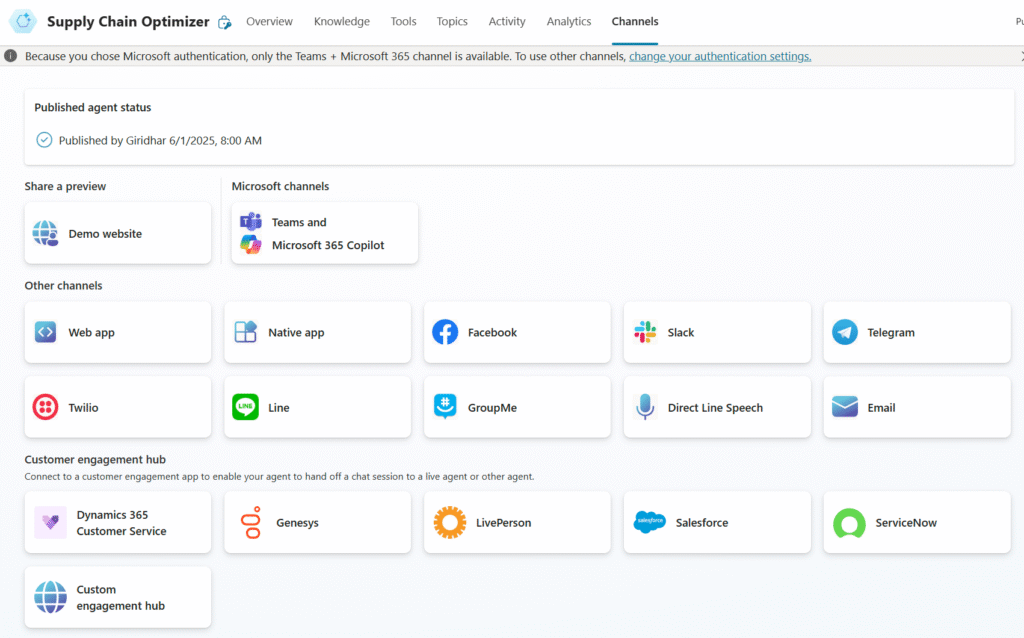Click the GroupMe chat icon

point(445,406)
